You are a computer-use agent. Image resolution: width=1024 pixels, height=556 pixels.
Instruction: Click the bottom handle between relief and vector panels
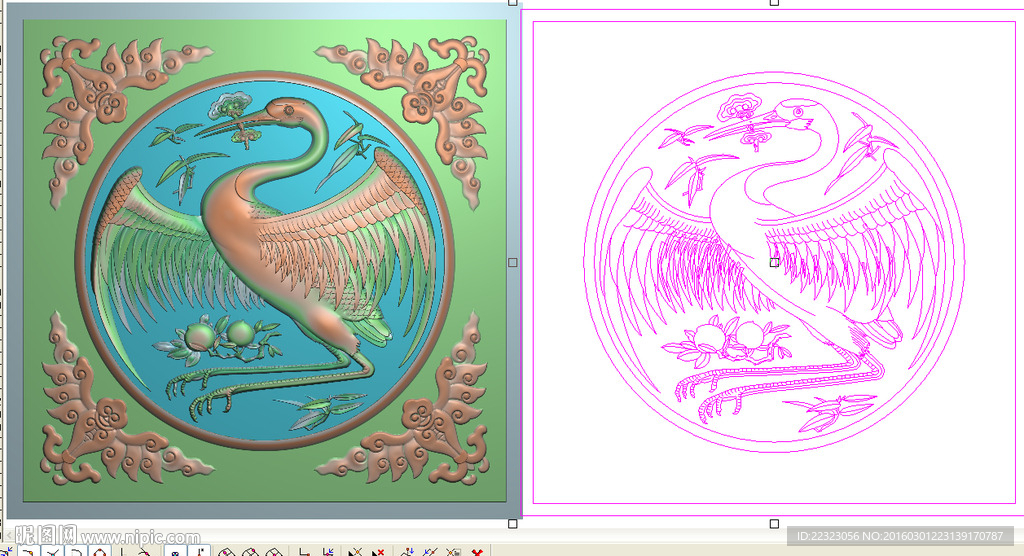tap(513, 523)
